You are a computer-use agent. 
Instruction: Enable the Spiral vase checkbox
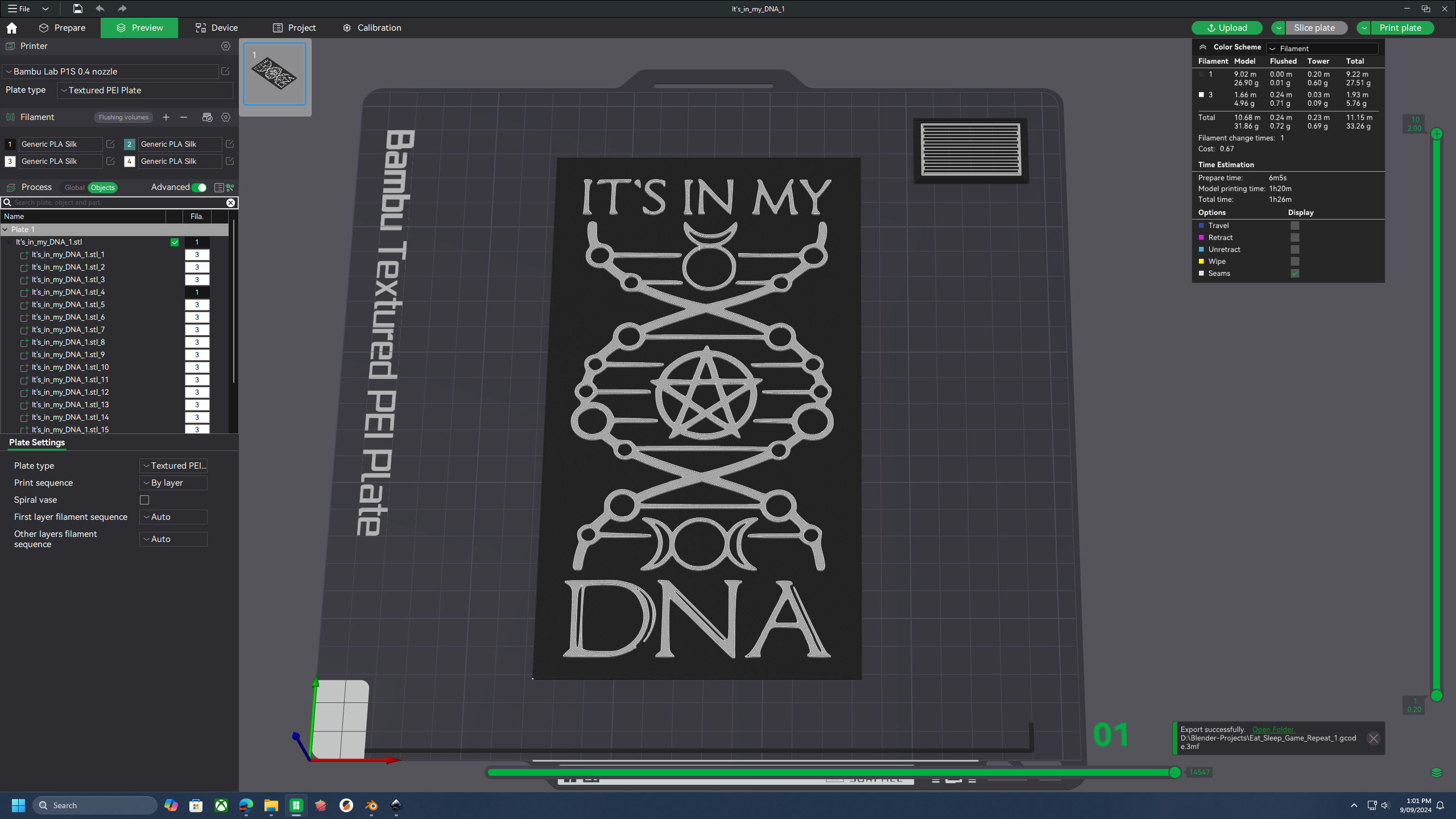click(144, 500)
